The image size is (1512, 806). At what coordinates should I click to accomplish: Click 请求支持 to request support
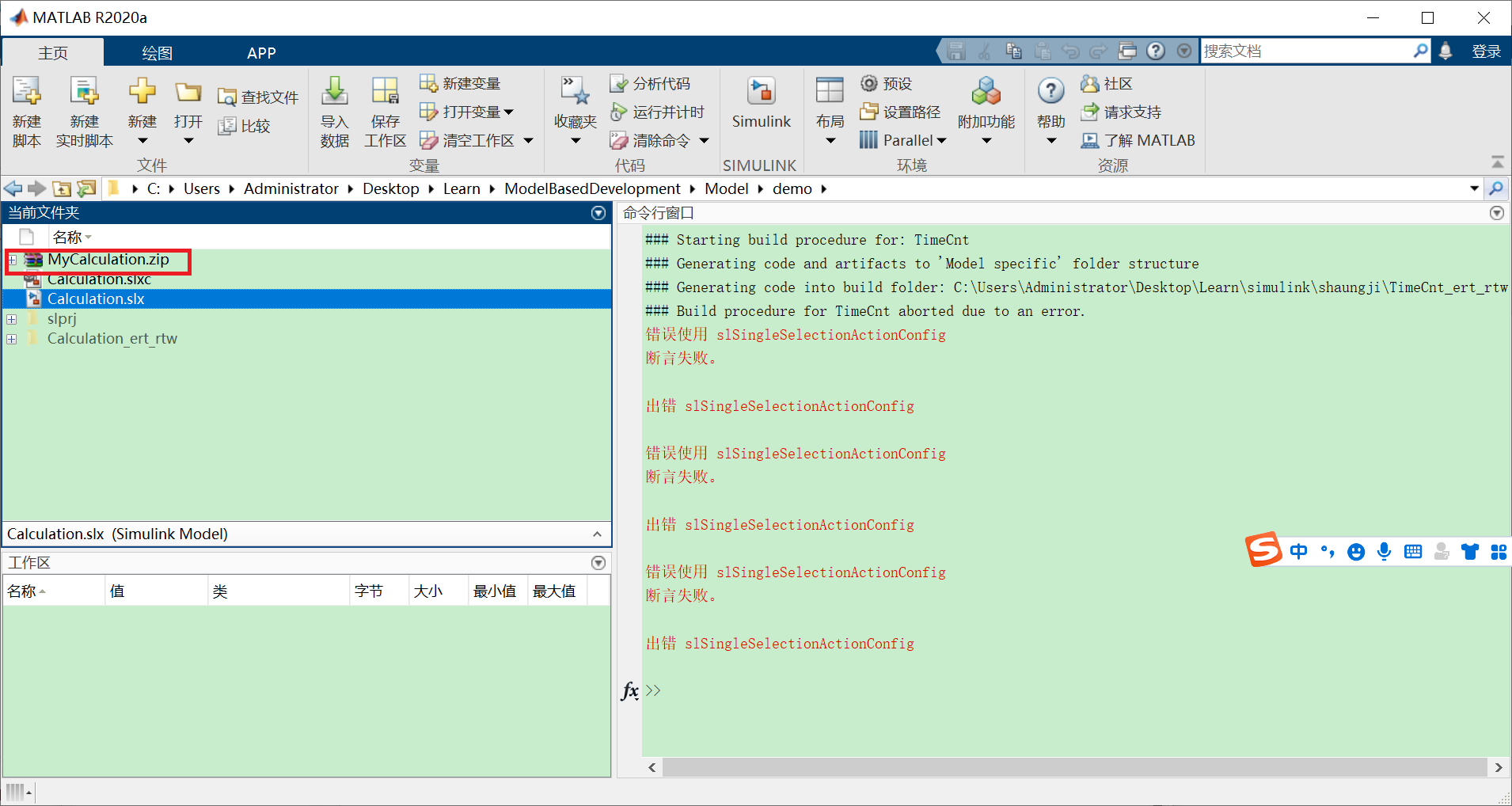[1121, 112]
